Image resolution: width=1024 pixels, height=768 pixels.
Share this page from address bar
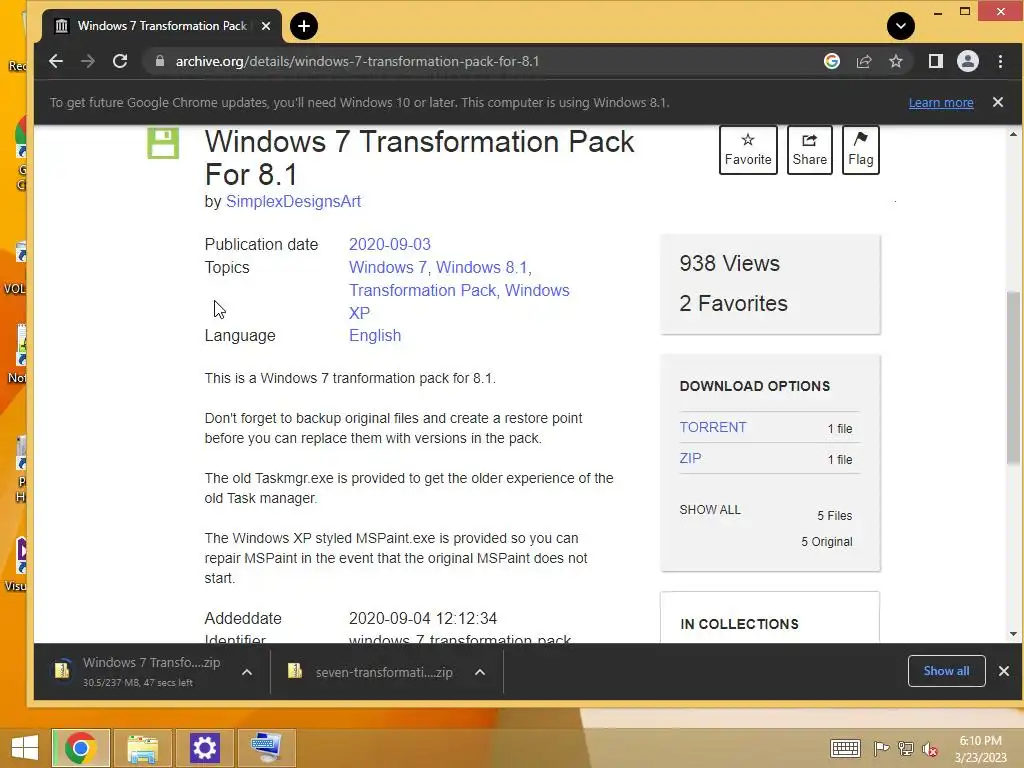click(863, 61)
